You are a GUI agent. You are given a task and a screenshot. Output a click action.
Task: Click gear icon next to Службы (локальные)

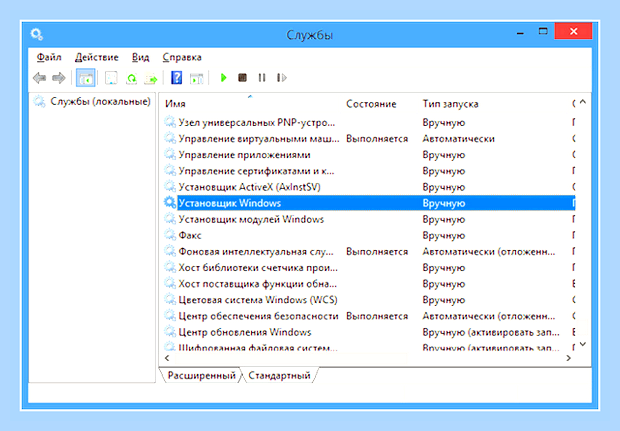(39, 102)
